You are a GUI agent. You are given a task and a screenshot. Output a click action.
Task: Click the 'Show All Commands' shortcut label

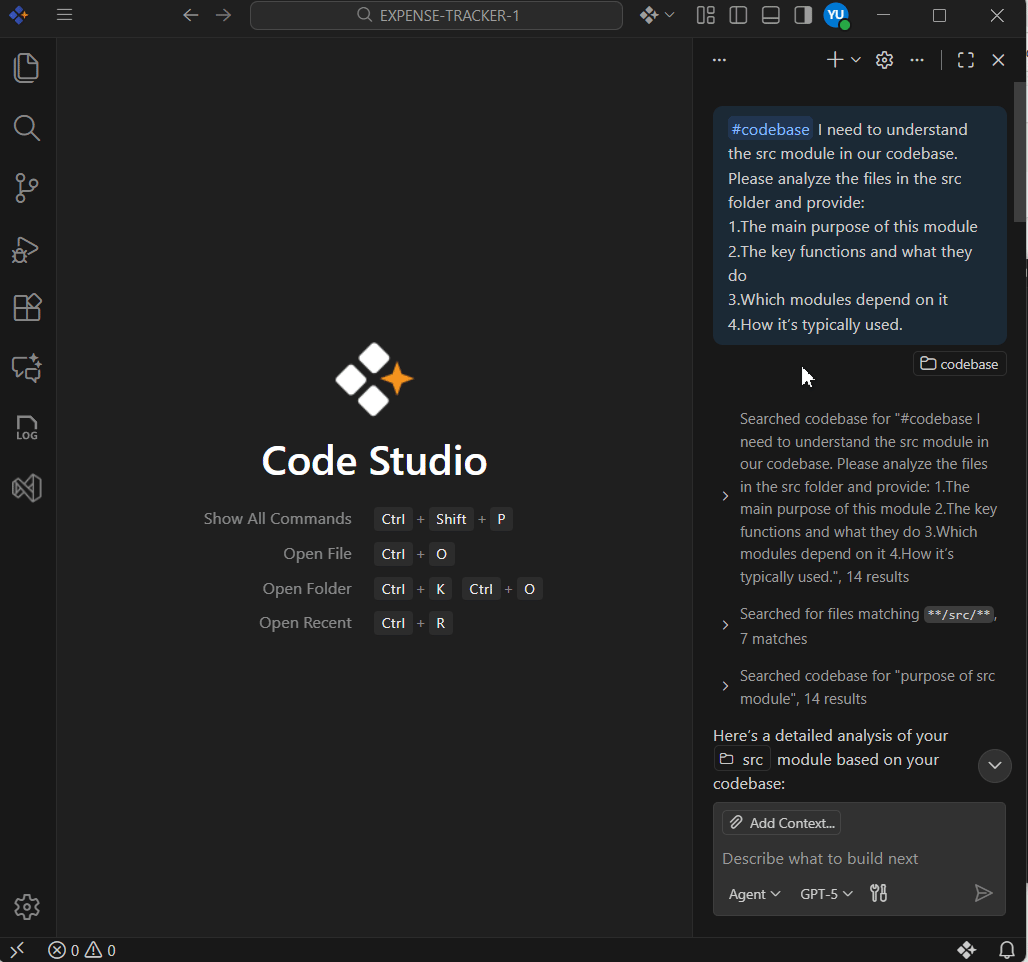[x=277, y=519]
